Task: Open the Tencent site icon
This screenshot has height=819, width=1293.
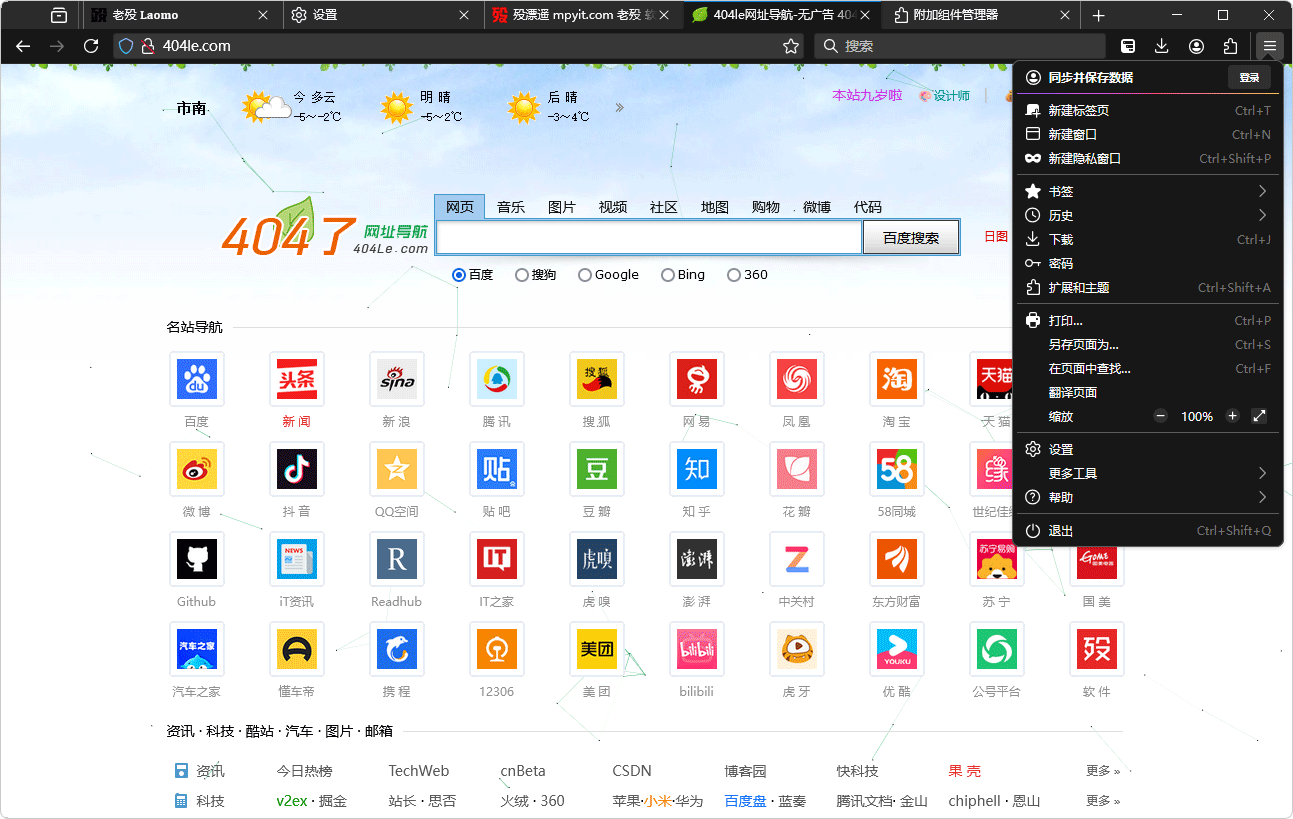Action: [x=497, y=379]
